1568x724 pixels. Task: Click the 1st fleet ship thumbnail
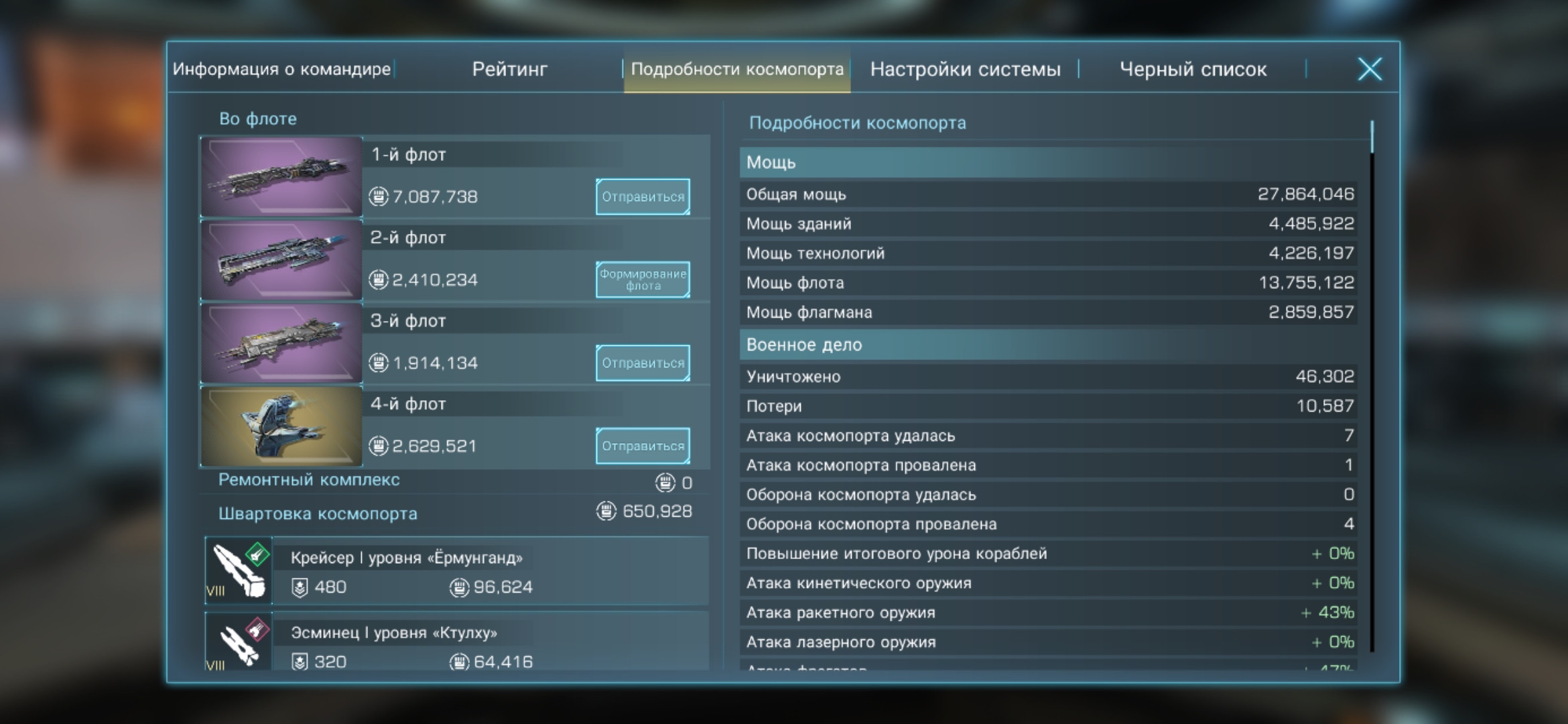click(x=281, y=176)
